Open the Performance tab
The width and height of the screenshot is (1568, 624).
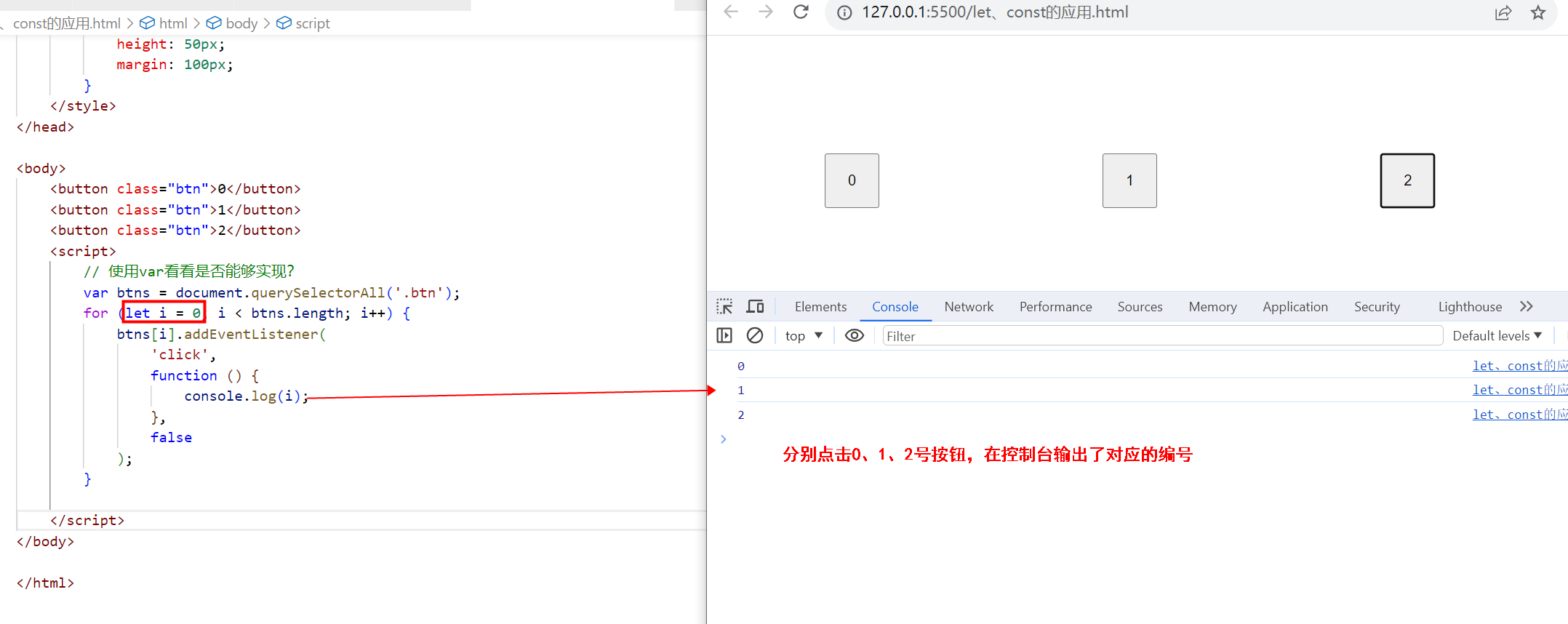1055,307
